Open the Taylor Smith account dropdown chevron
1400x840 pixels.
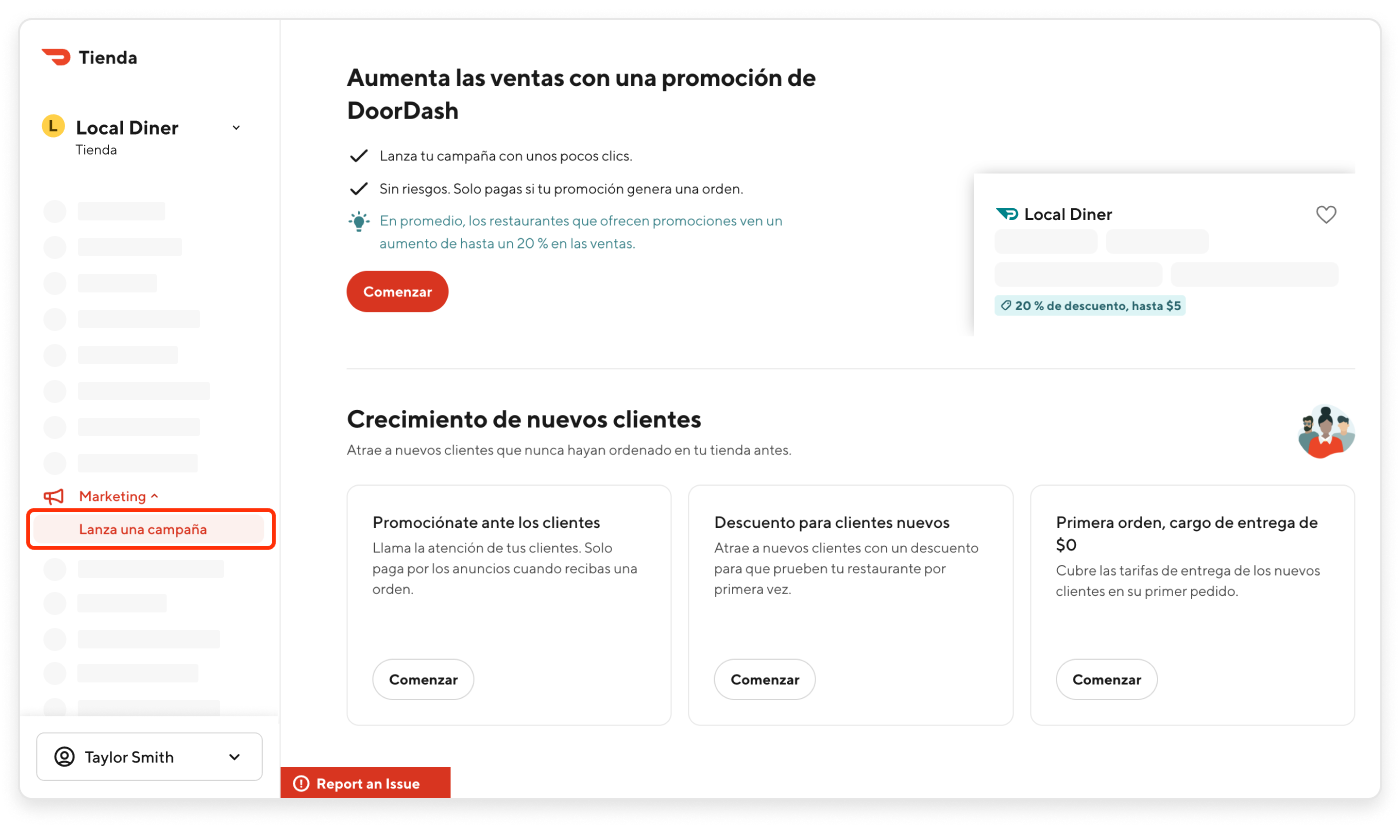pos(235,757)
